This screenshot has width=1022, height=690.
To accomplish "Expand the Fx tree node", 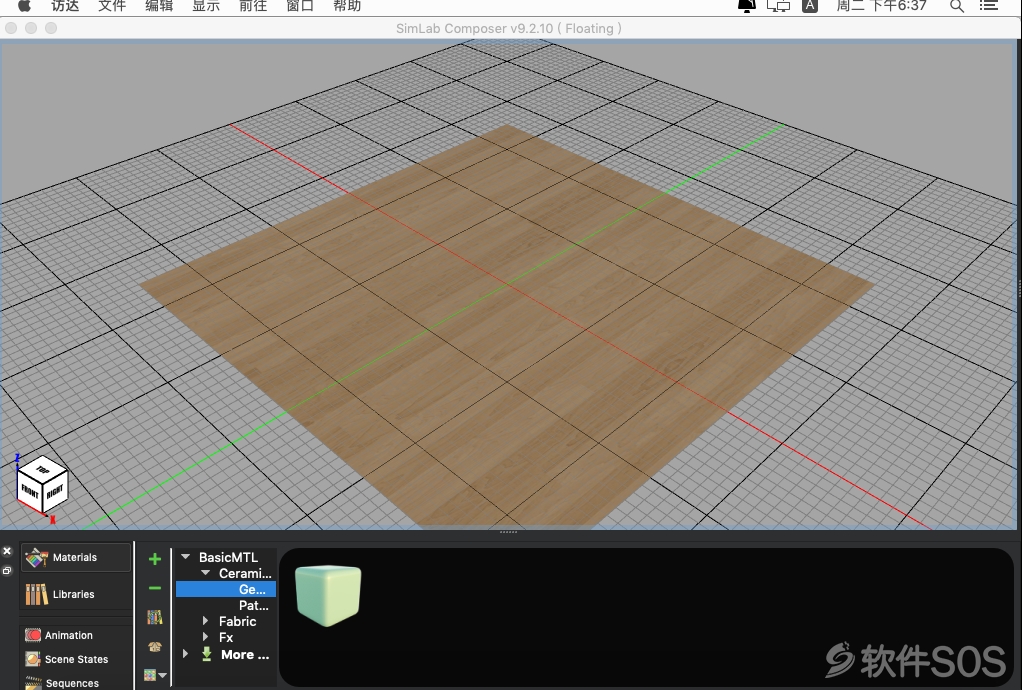I will pyautogui.click(x=205, y=637).
